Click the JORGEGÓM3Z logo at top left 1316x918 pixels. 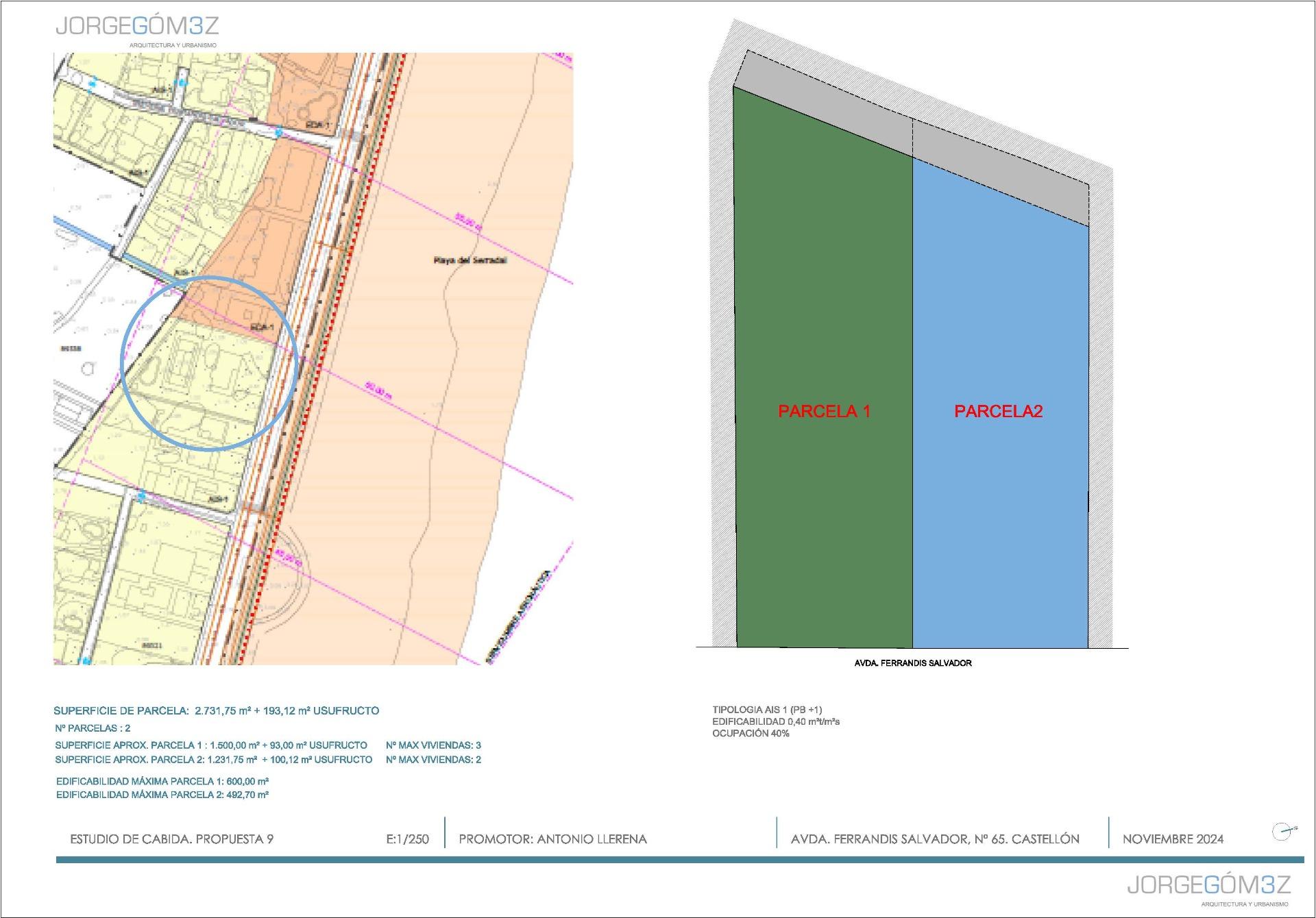[137, 27]
